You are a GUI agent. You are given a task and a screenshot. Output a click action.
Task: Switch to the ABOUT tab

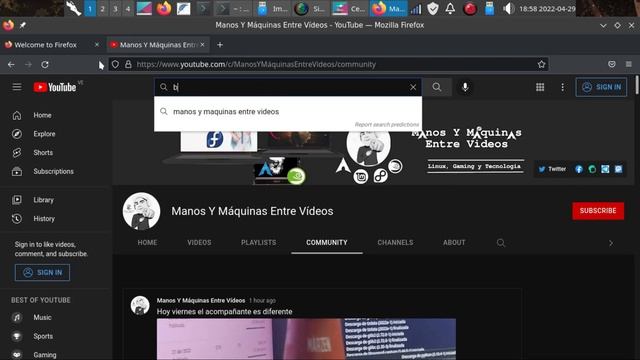point(454,242)
